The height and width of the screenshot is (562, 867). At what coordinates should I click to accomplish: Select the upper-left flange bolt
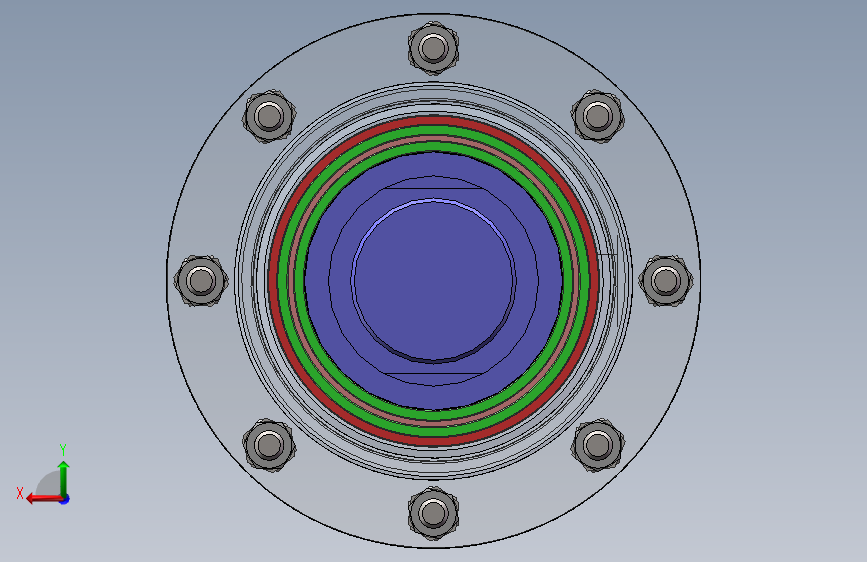pyautogui.click(x=269, y=116)
